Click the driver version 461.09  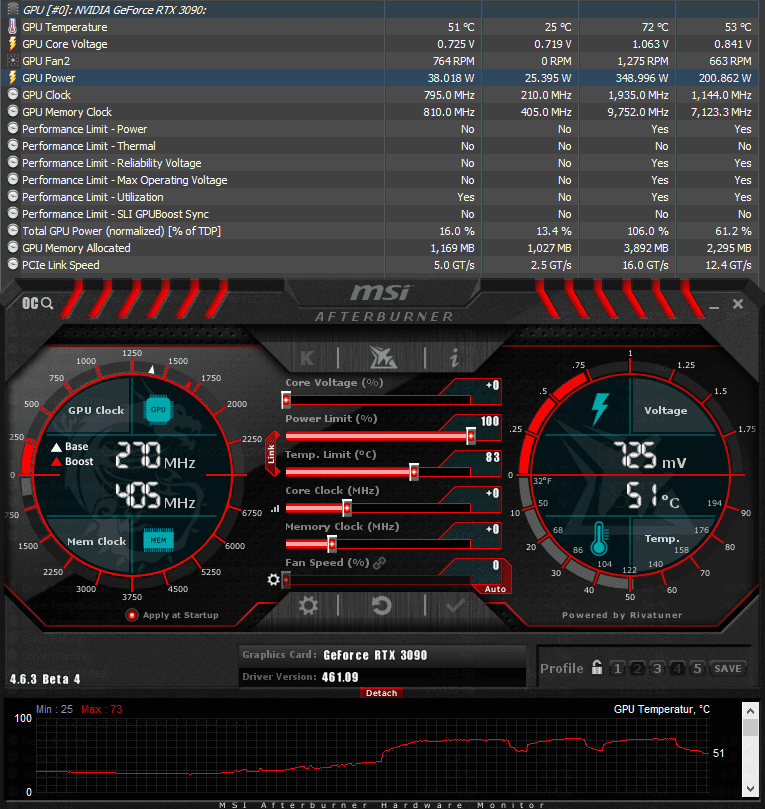click(x=340, y=677)
